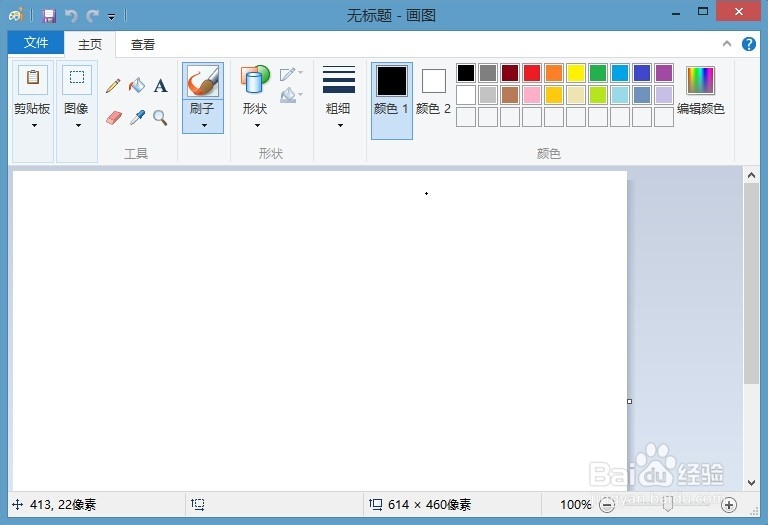Pick the red color swatch

[x=532, y=73]
